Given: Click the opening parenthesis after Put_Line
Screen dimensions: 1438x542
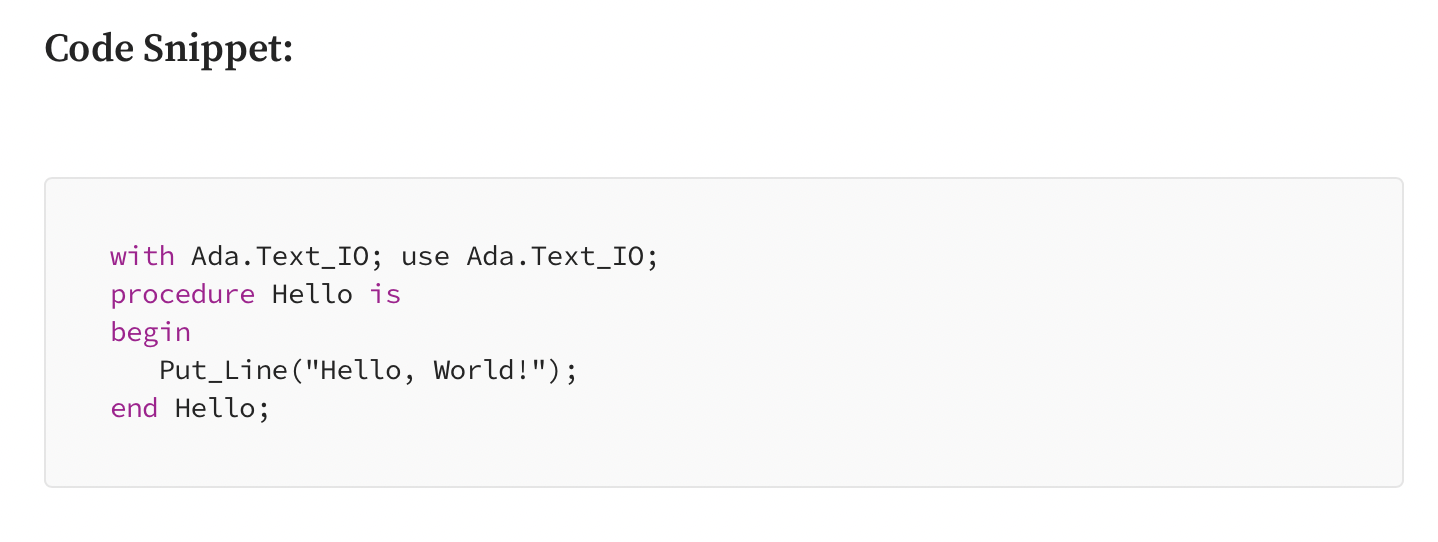Looking at the screenshot, I should coord(296,371).
